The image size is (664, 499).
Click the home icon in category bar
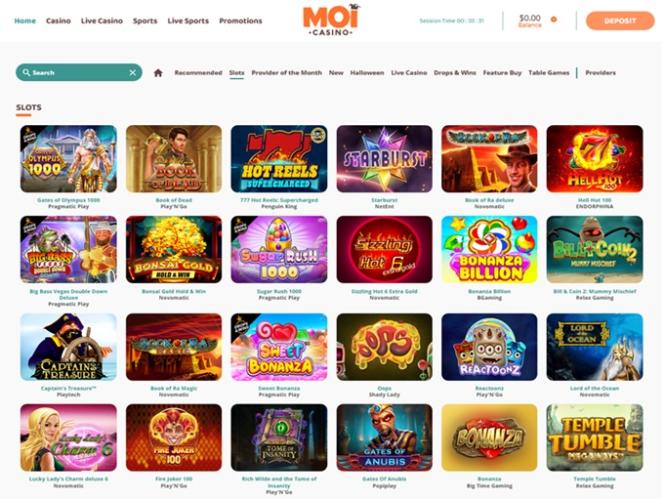tap(158, 73)
